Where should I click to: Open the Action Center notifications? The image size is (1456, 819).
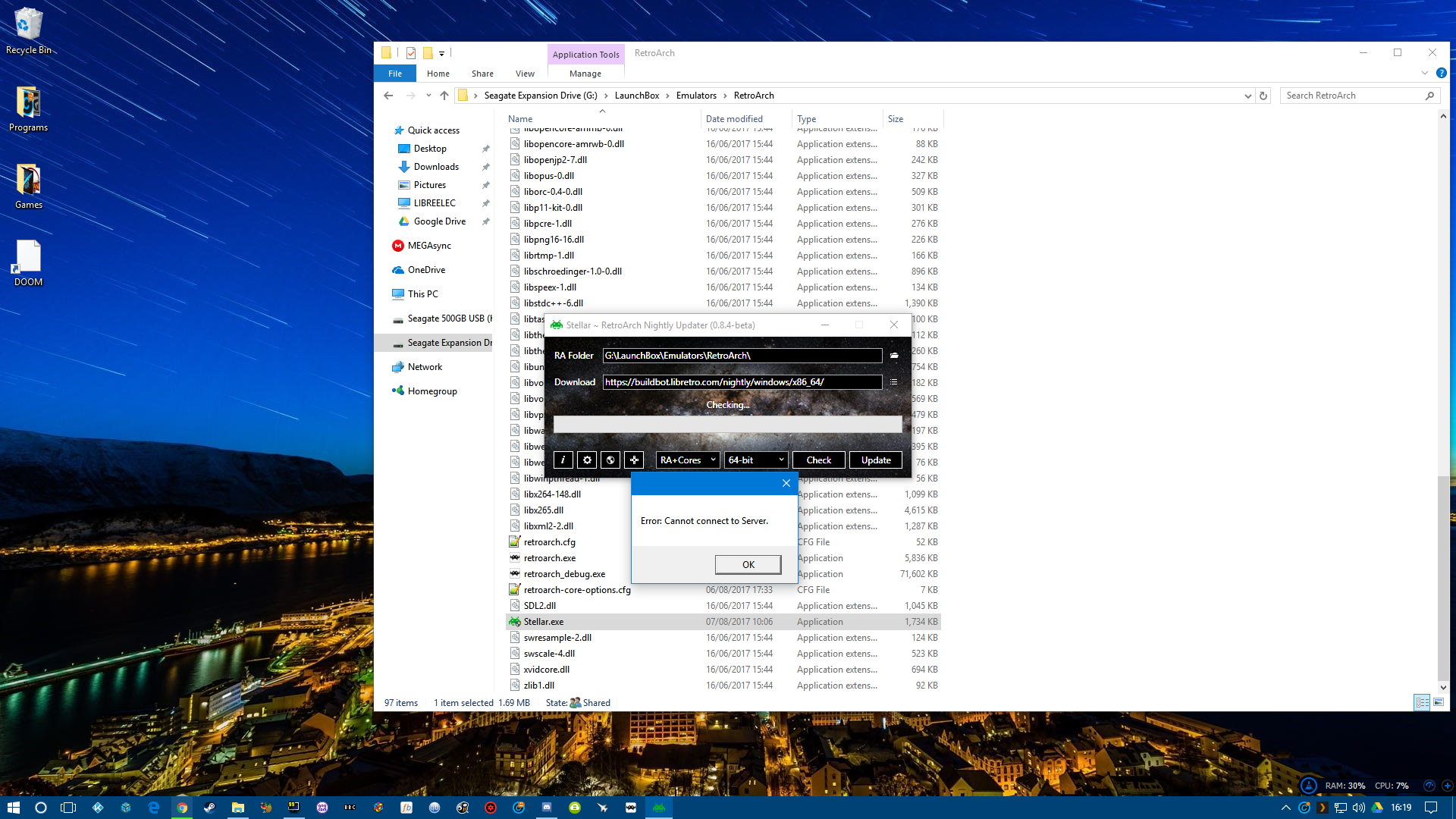pyautogui.click(x=1431, y=808)
